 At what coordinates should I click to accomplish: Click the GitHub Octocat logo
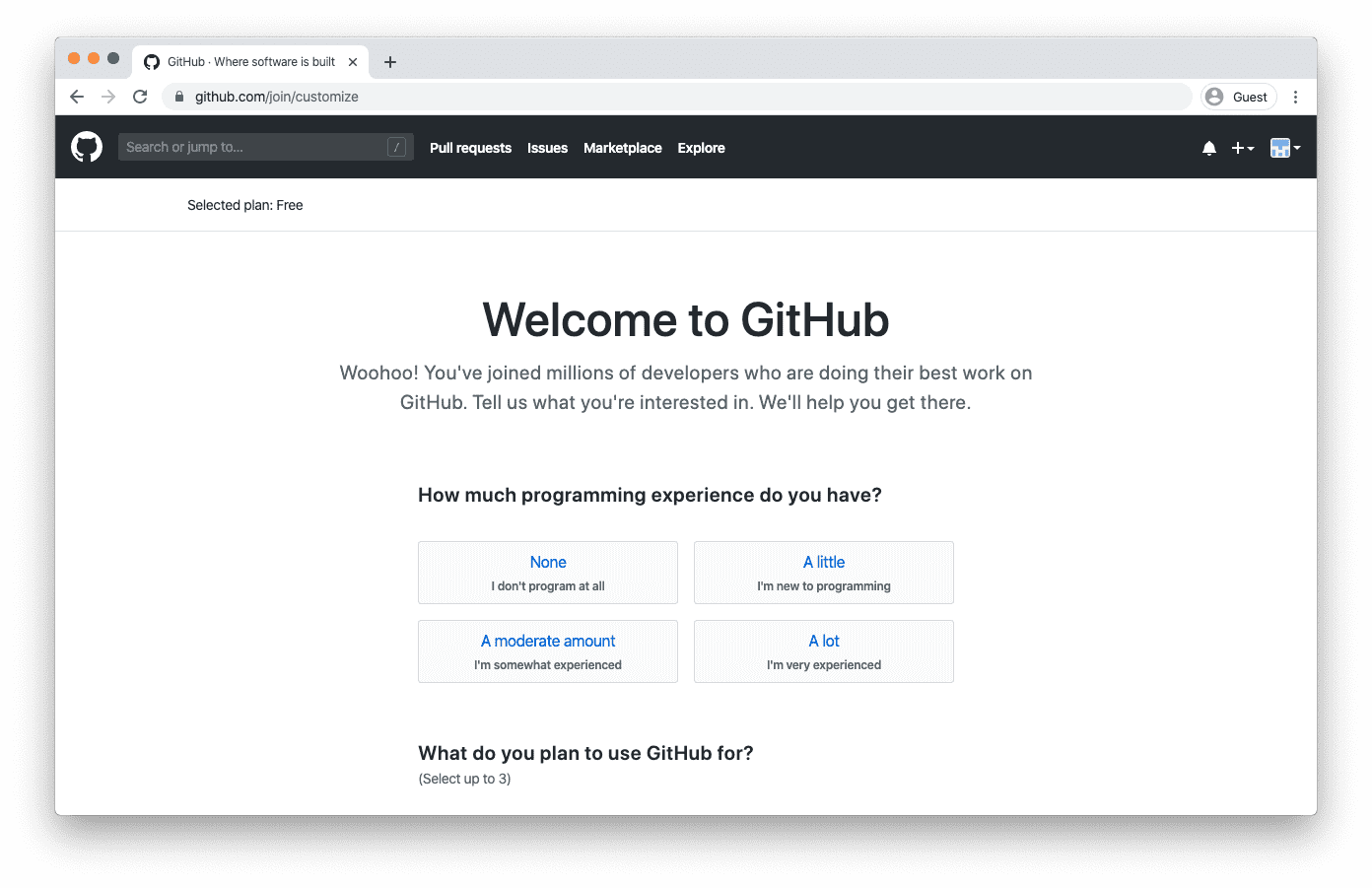(87, 147)
